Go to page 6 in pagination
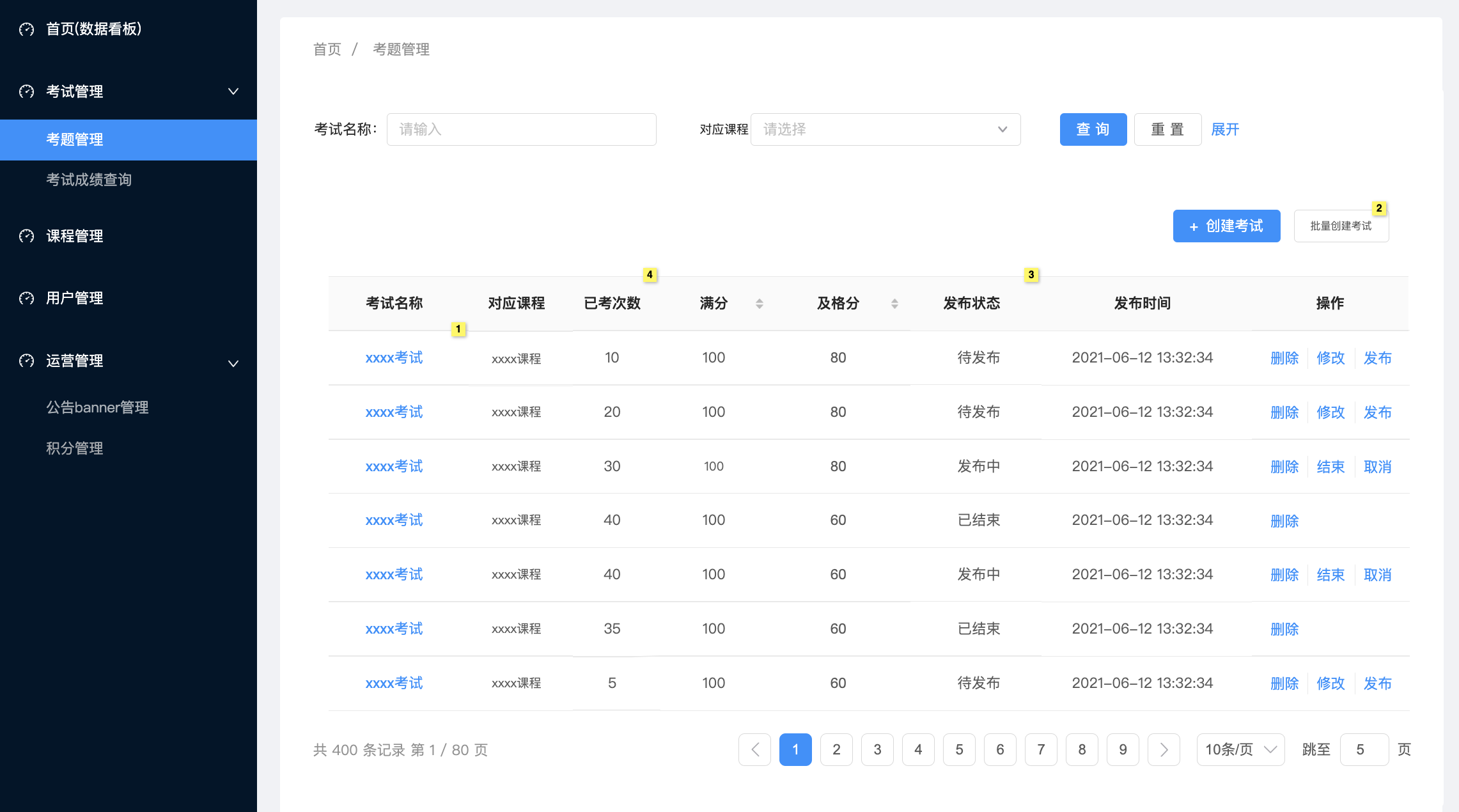 1000,749
